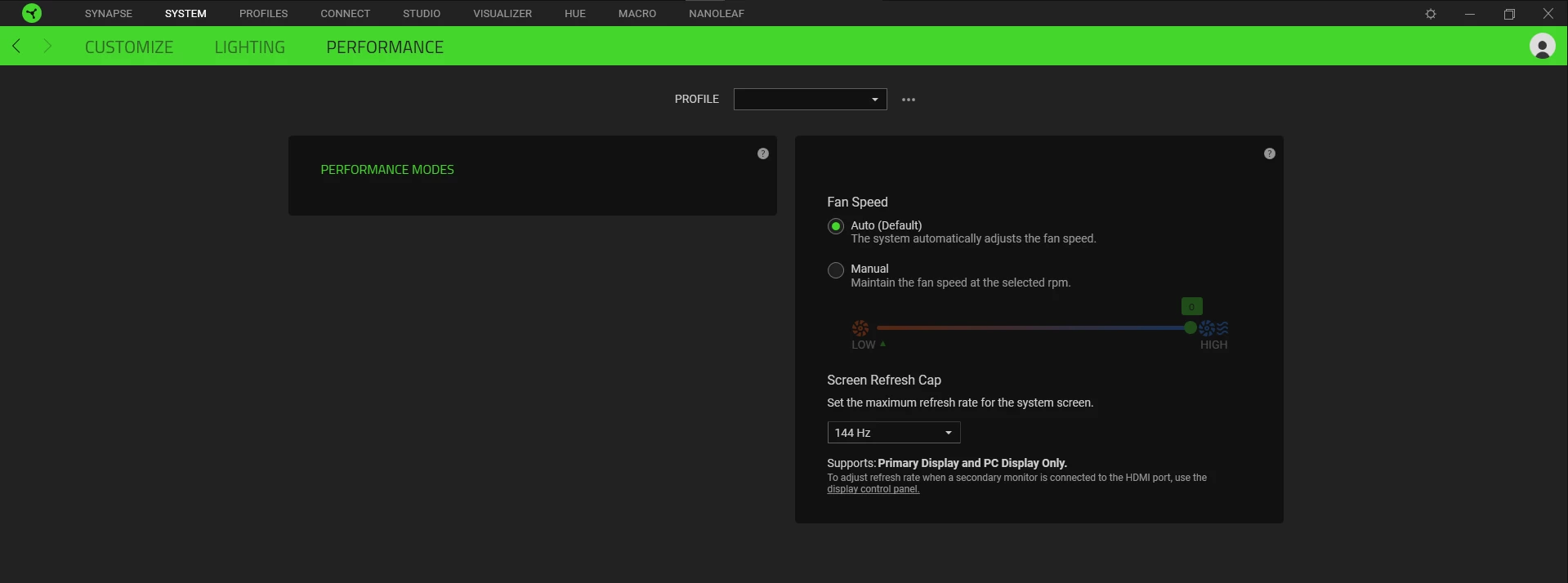
Task: Open CONNECT tab
Action: tap(345, 14)
